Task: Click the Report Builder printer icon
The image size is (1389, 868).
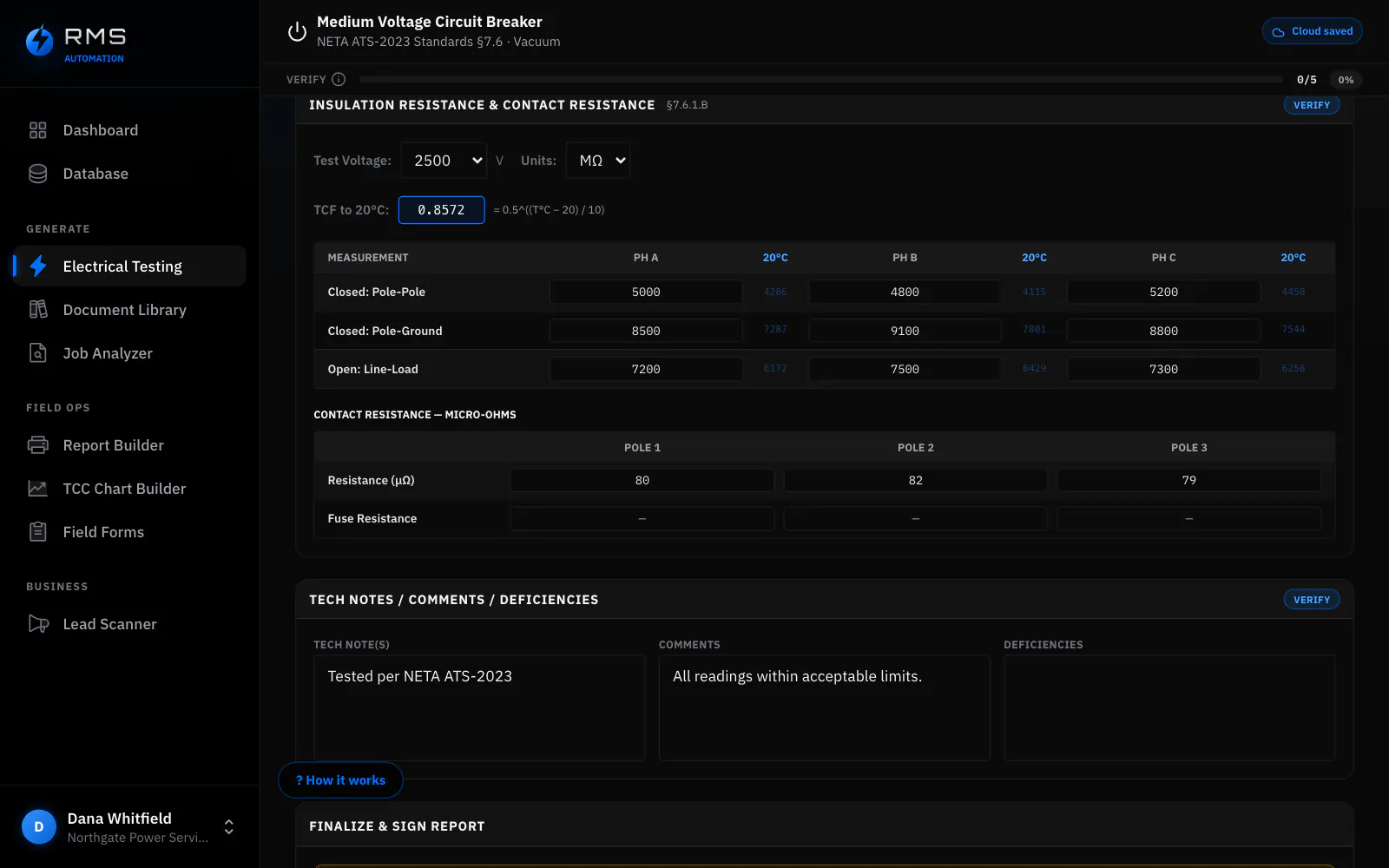Action: (x=37, y=445)
